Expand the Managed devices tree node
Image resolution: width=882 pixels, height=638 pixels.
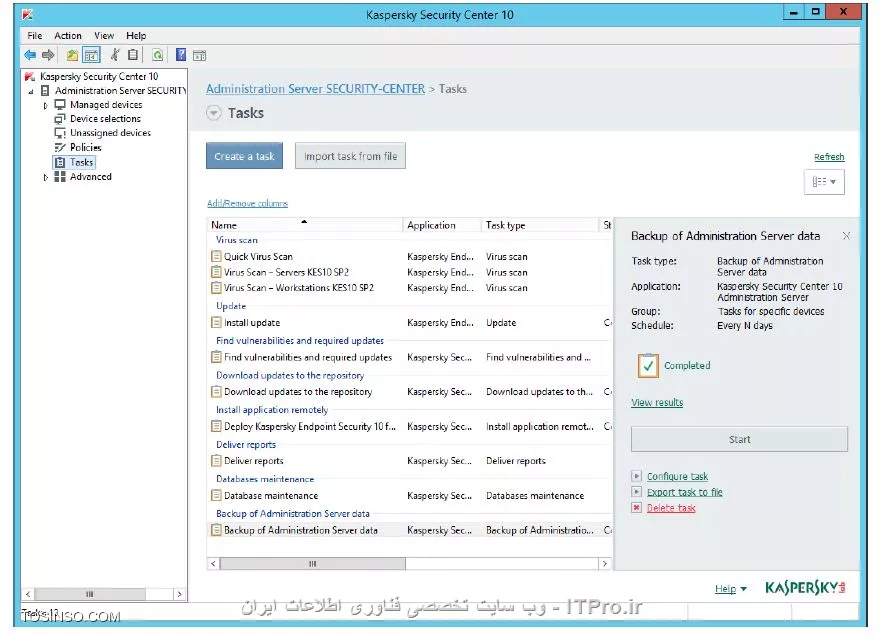(46, 105)
